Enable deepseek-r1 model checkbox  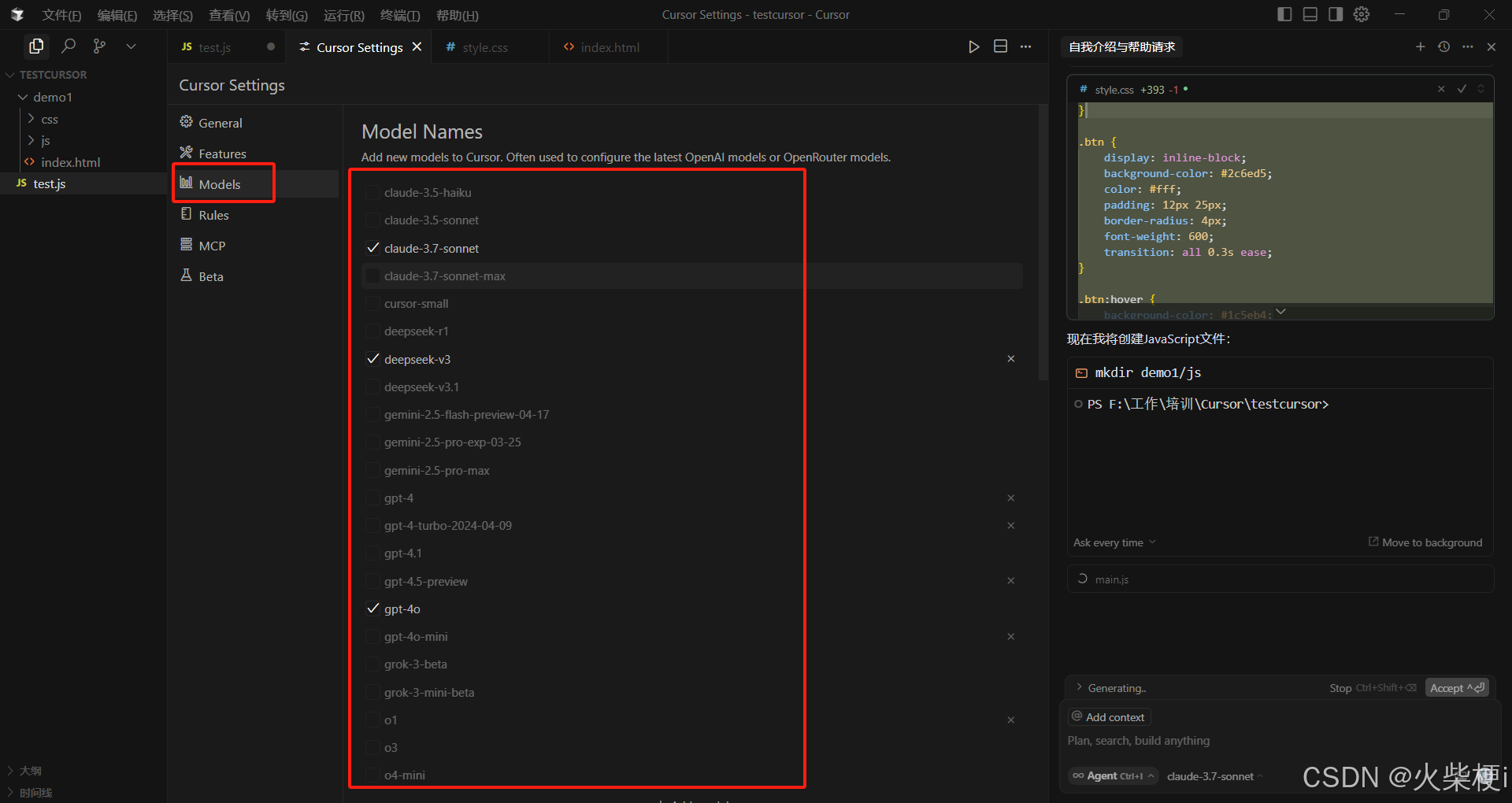point(373,331)
